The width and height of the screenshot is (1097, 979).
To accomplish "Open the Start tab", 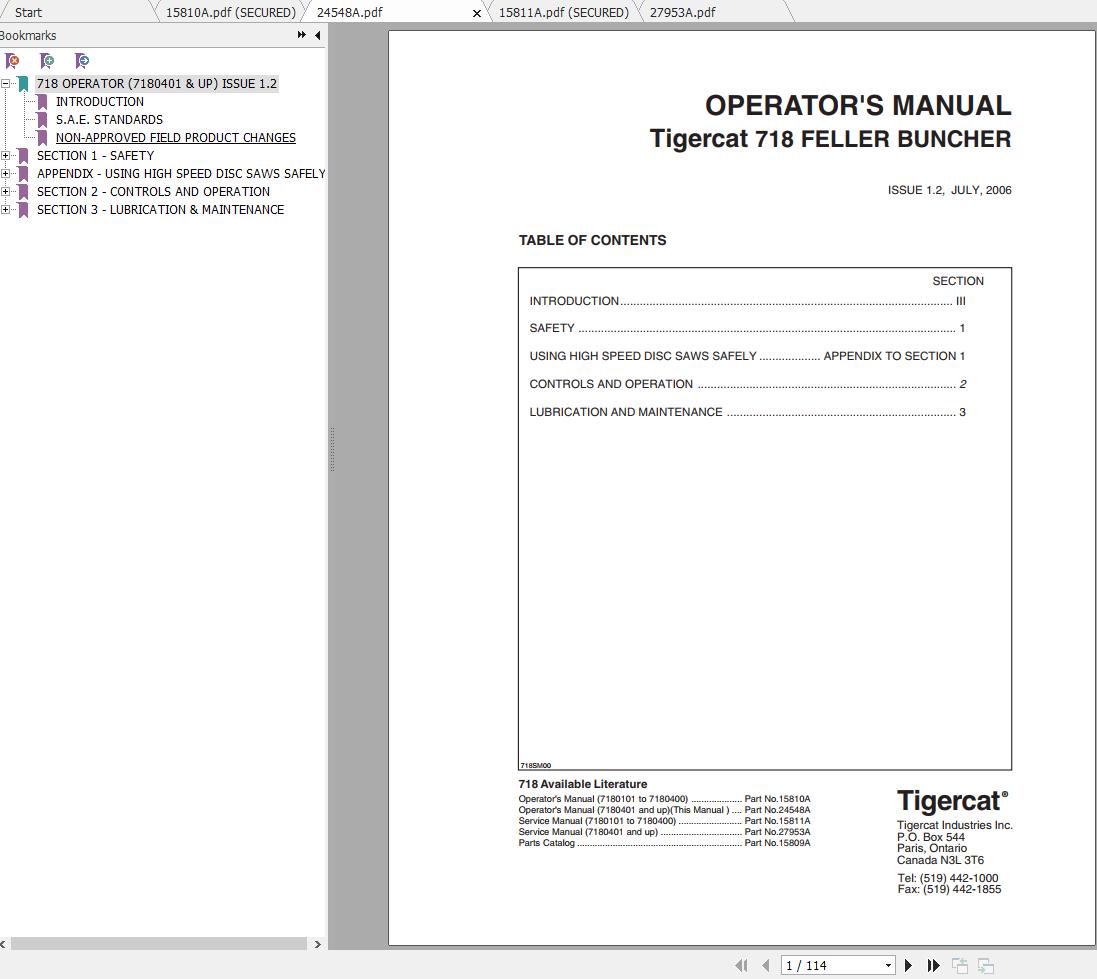I will click(27, 12).
